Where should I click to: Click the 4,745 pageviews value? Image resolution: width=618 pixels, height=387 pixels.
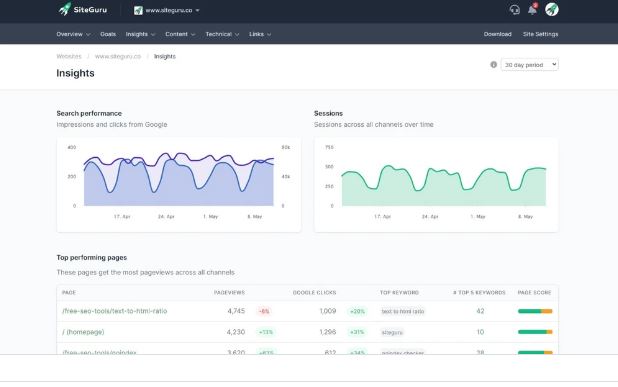pos(236,311)
